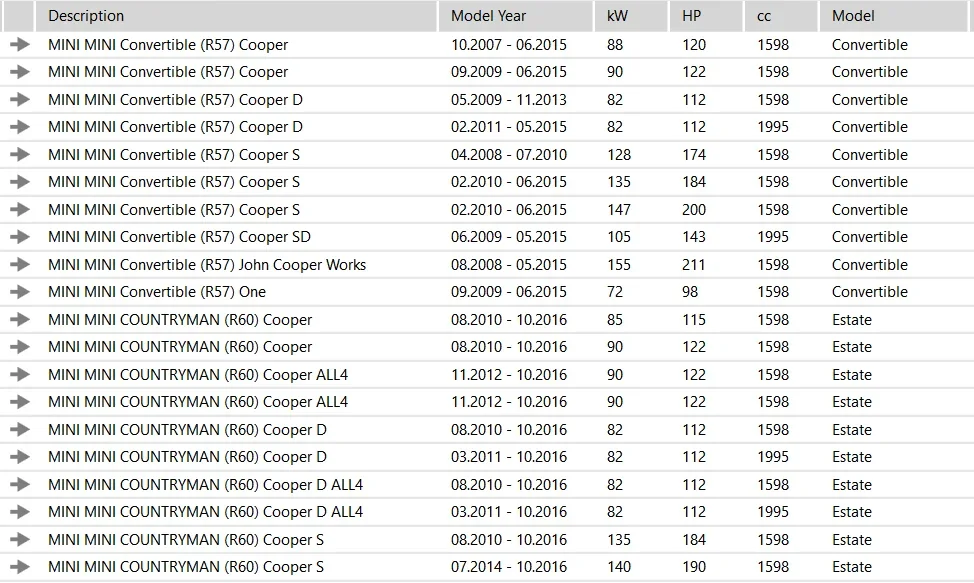Click the HP value '190'
974x583 pixels.
coord(694,567)
